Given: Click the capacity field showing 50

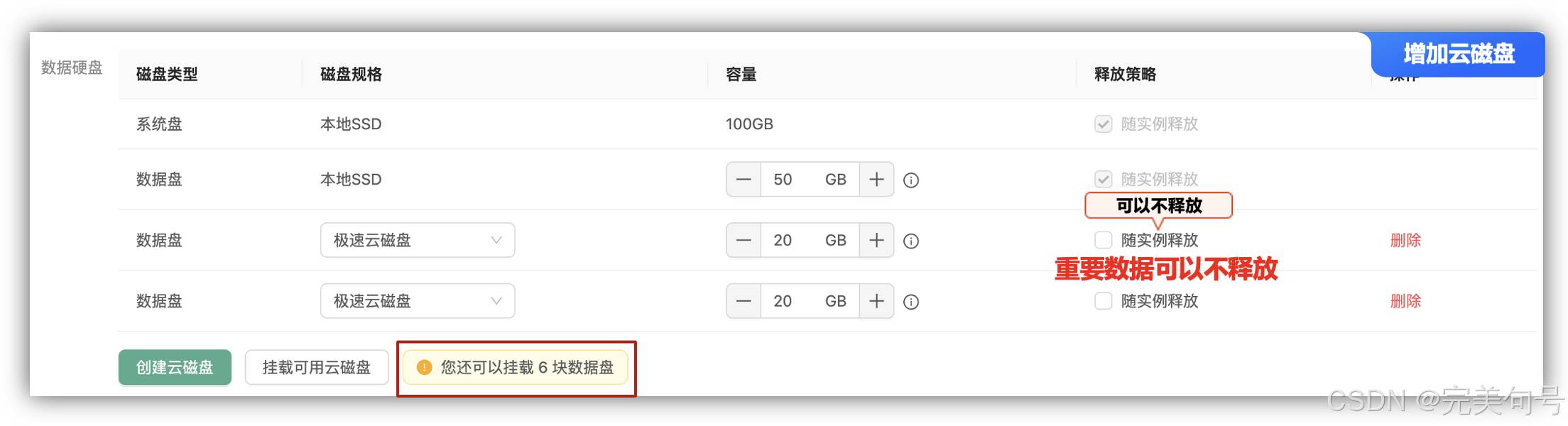Looking at the screenshot, I should coord(810,180).
